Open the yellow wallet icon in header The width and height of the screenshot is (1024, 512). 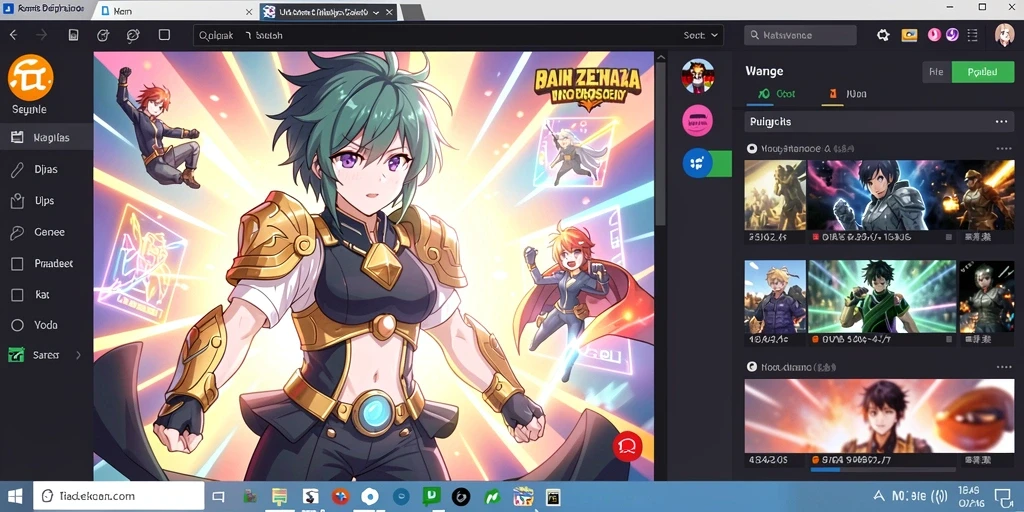click(x=909, y=35)
